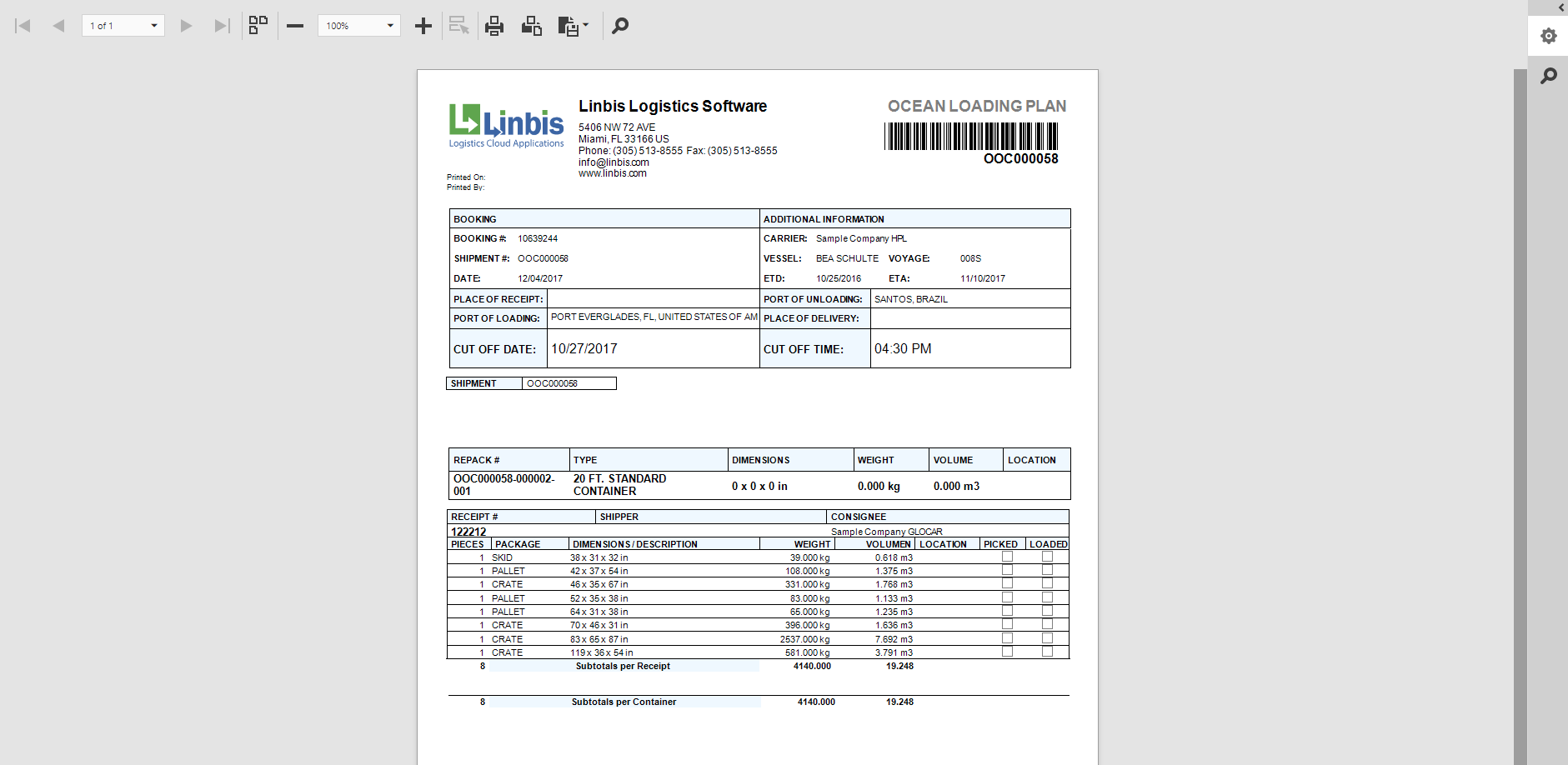Open search from the toolbar magnifier
This screenshot has width=1568, height=765.
620,26
